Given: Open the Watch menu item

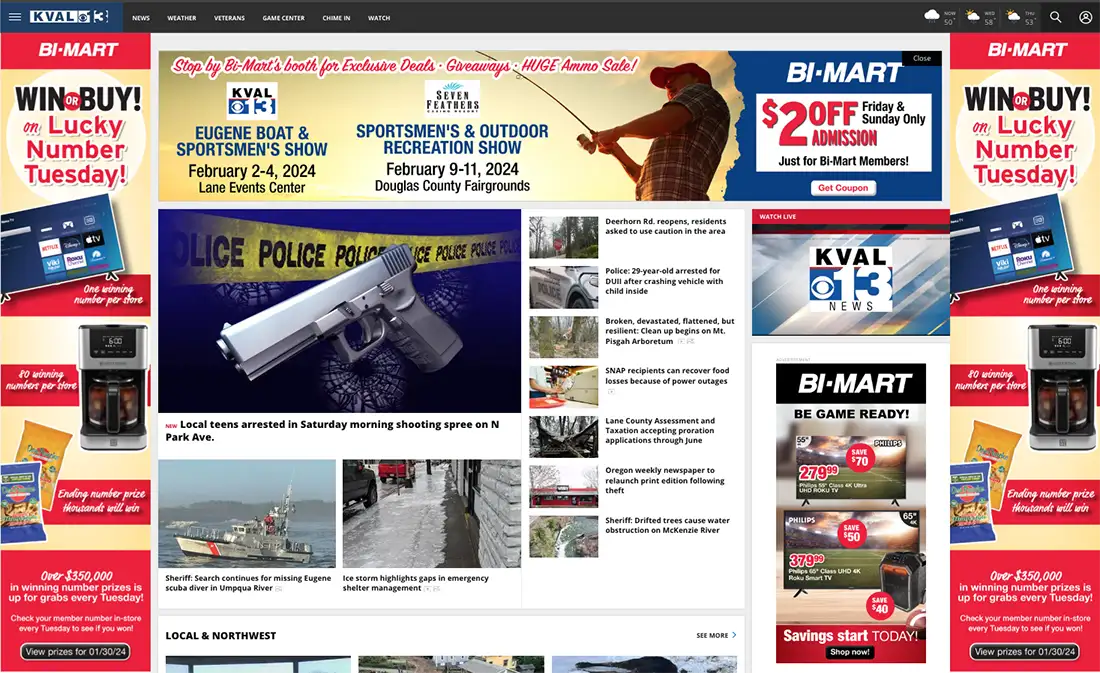Looking at the screenshot, I should click(379, 18).
